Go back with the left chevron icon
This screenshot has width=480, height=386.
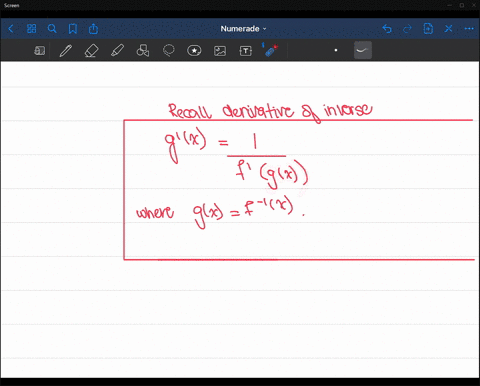pos(11,29)
